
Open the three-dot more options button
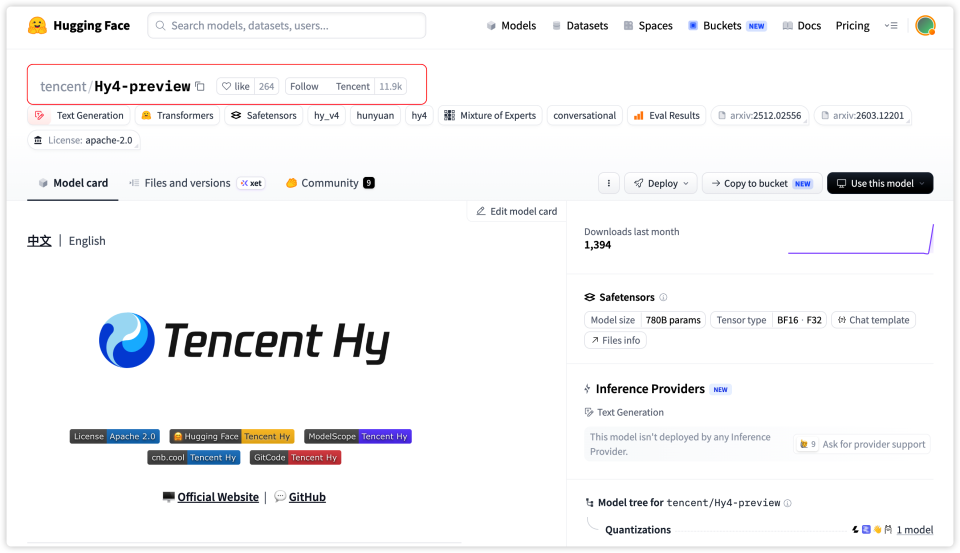point(609,183)
